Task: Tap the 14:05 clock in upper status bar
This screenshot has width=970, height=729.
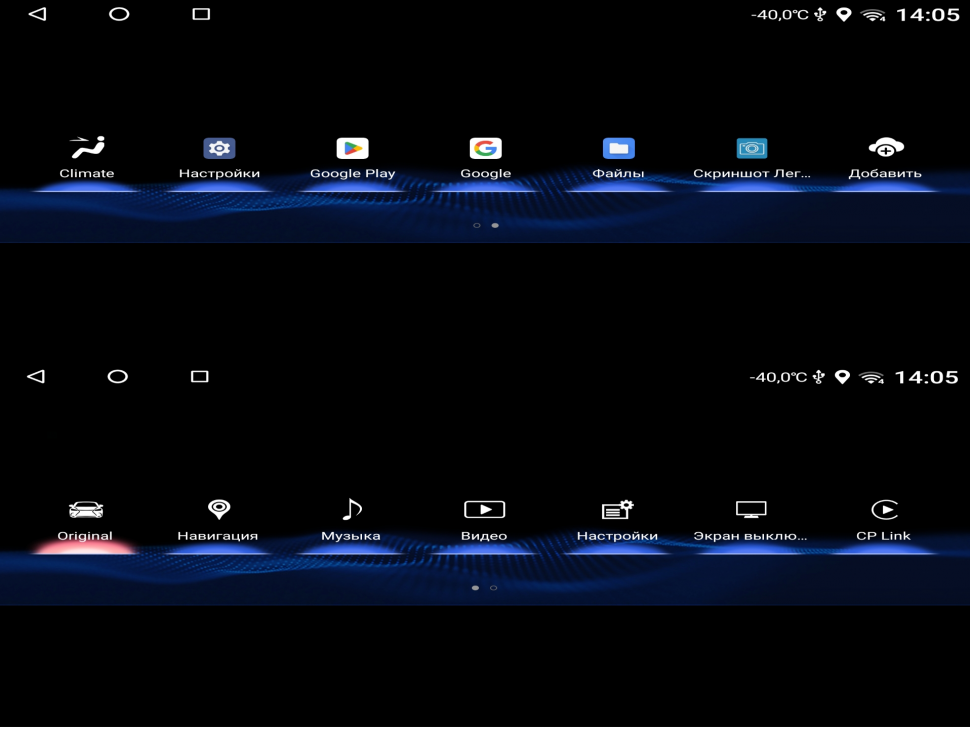Action: 928,15
